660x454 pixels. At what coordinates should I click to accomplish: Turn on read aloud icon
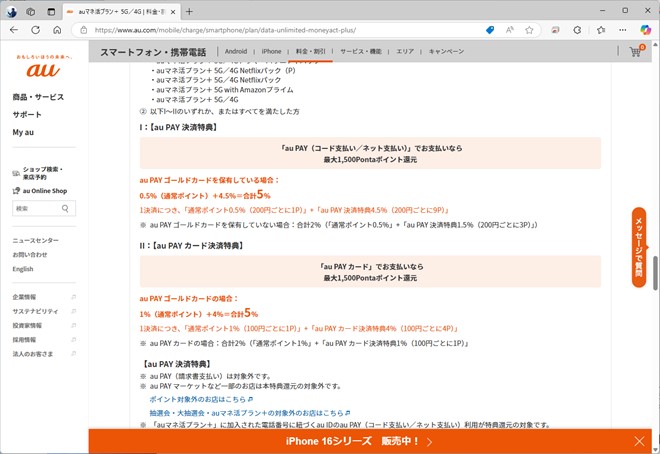510,30
